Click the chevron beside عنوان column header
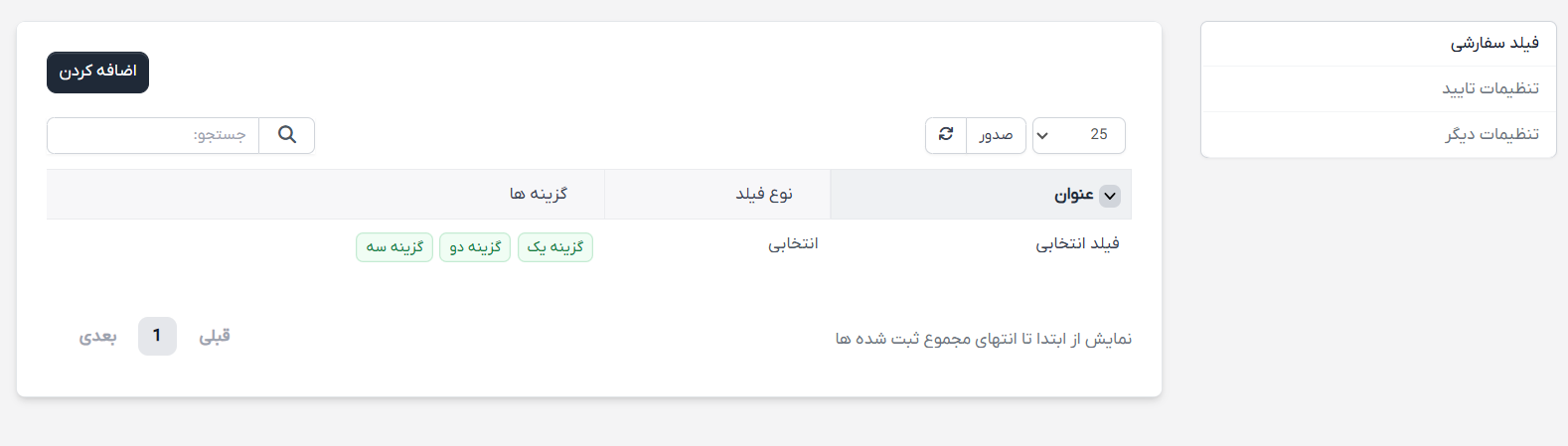Image resolution: width=1568 pixels, height=446 pixels. coord(1110,196)
